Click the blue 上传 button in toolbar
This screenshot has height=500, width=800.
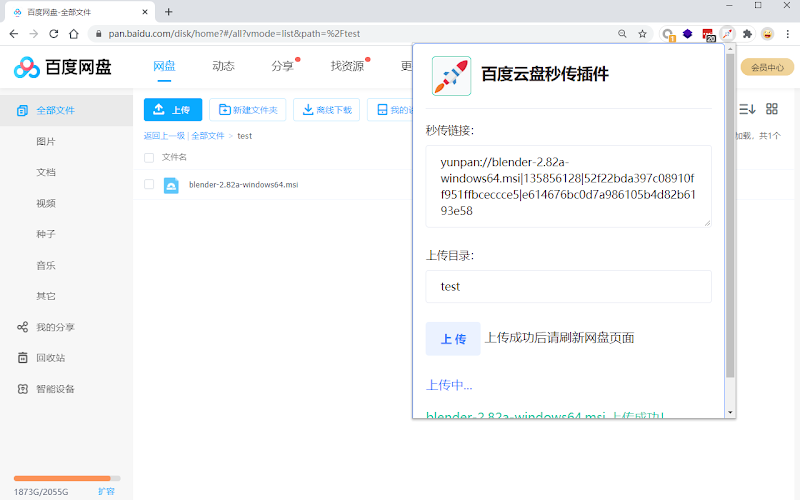(x=173, y=110)
